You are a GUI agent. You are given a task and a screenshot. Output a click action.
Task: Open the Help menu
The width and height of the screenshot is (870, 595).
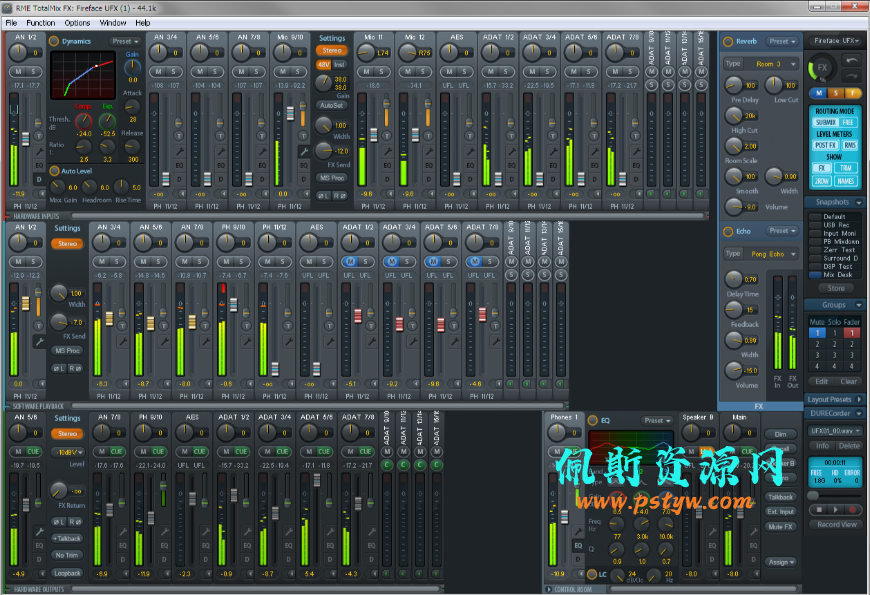click(143, 23)
